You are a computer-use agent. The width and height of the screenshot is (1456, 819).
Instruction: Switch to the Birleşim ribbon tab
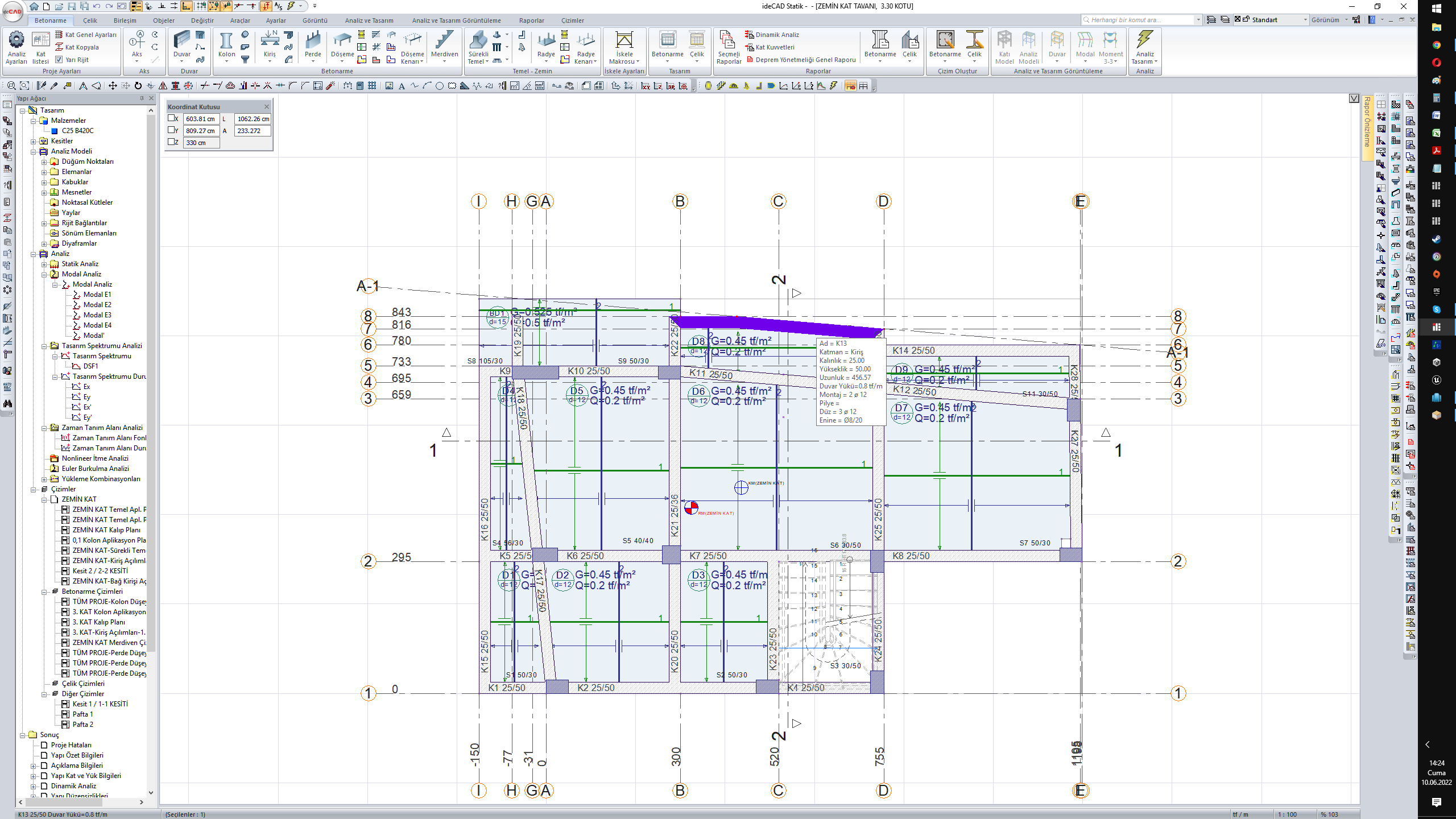click(x=125, y=20)
